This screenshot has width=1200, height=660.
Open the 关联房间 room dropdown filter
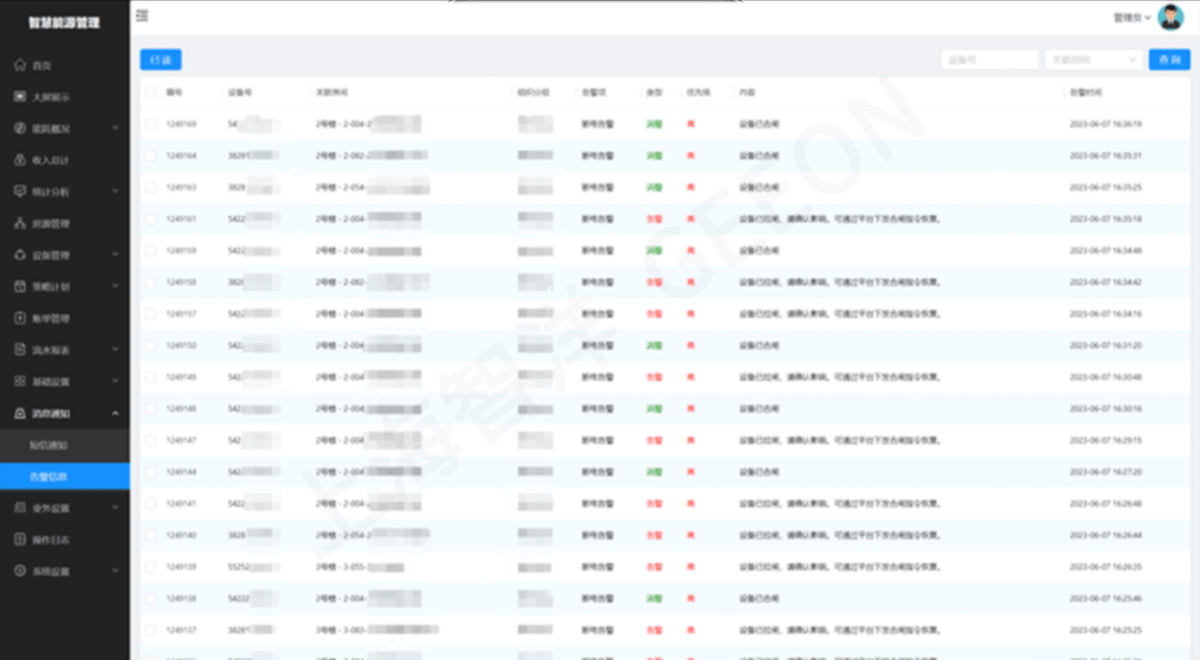point(1093,60)
